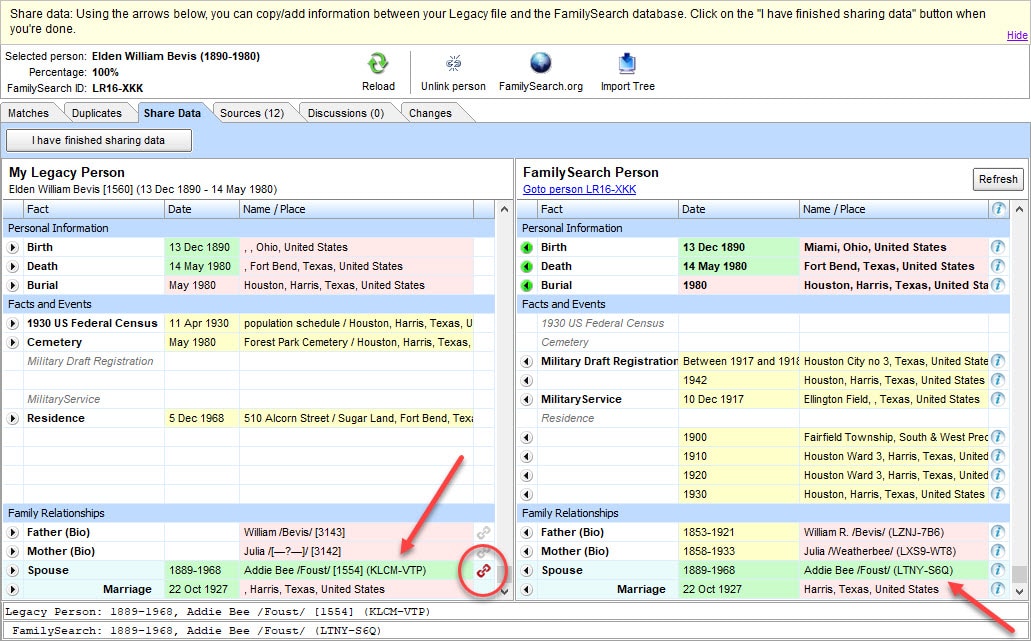Screen dimensions: 1031x641
Task: Copy Legacy Death to FamilySearch arrow
Action: 12,267
